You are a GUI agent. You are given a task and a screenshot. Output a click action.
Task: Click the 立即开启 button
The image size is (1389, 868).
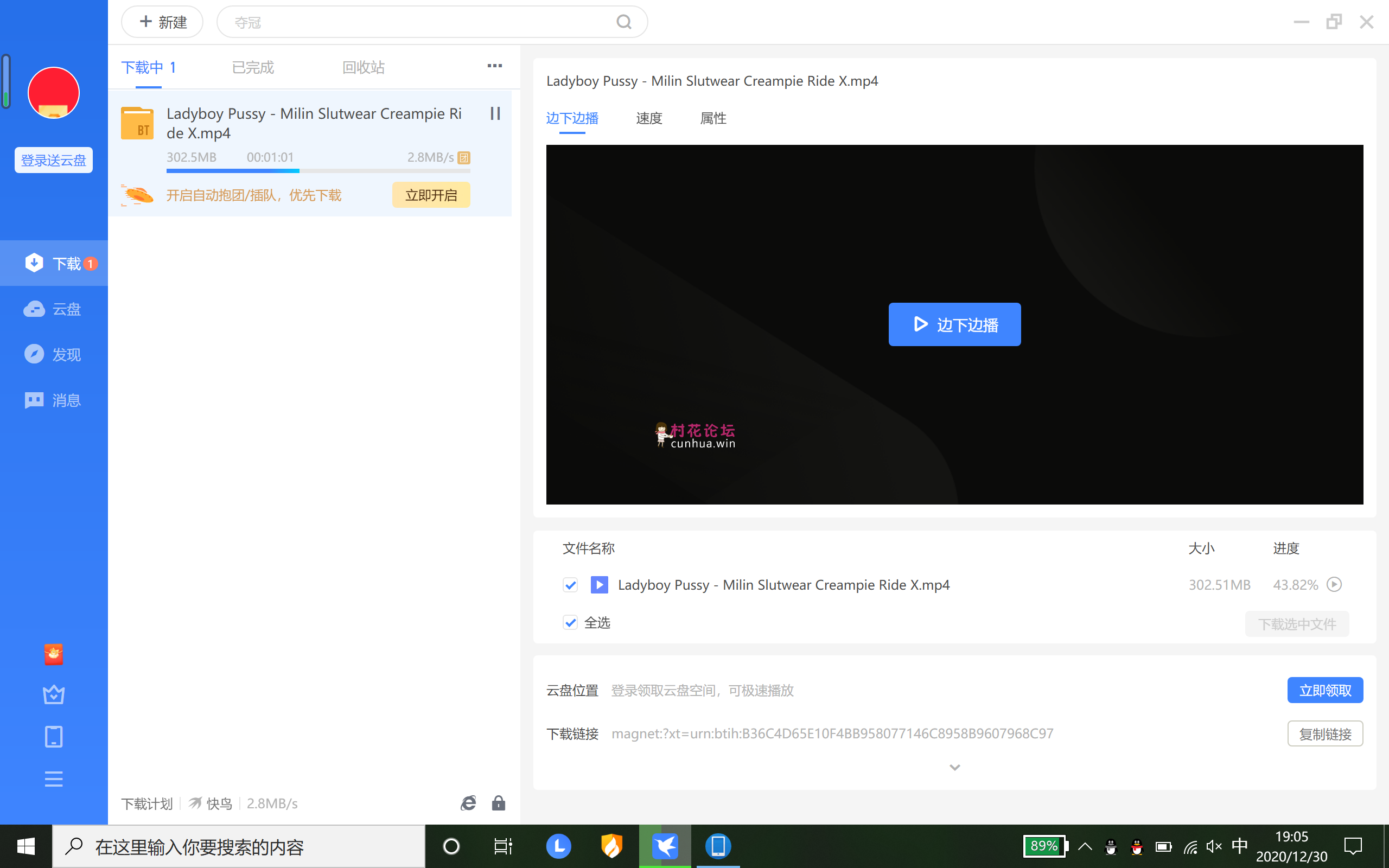pyautogui.click(x=431, y=195)
